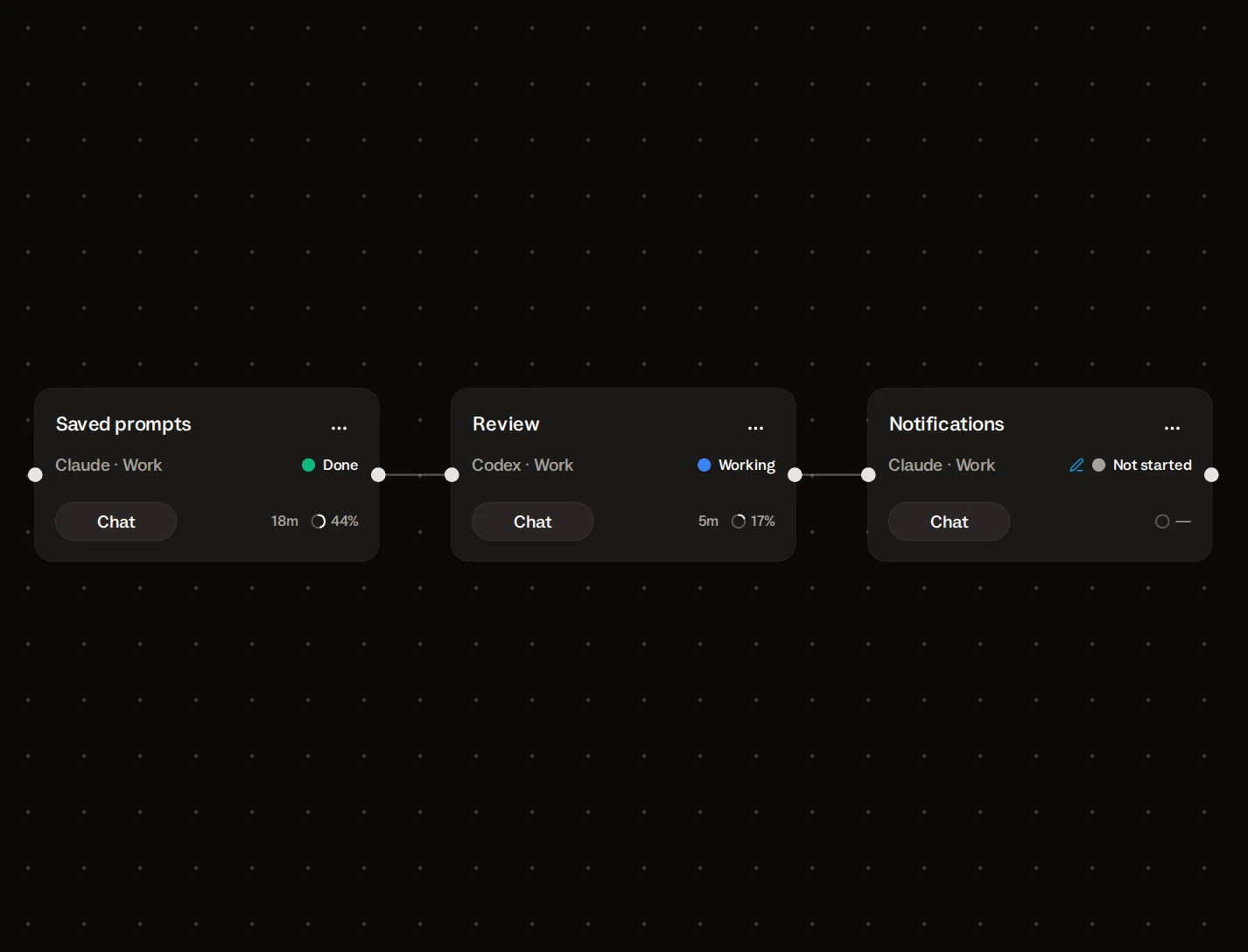Open the Review card options menu
Image resolution: width=1248 pixels, height=952 pixels.
tap(756, 428)
